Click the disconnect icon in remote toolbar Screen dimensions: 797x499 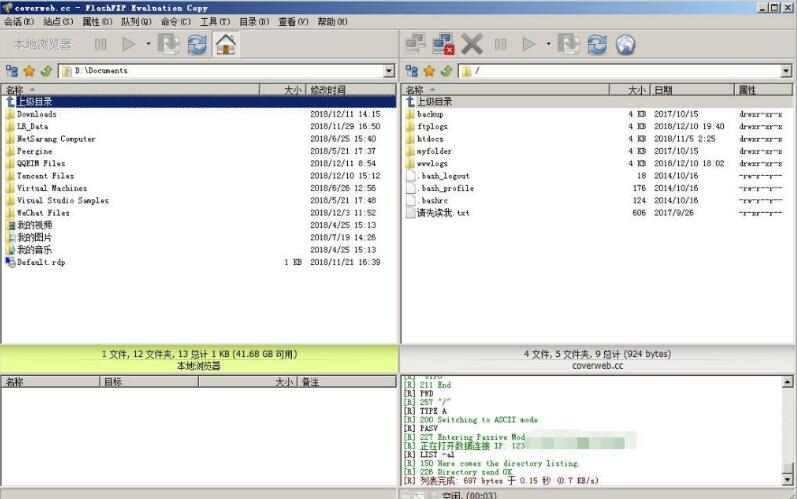443,44
